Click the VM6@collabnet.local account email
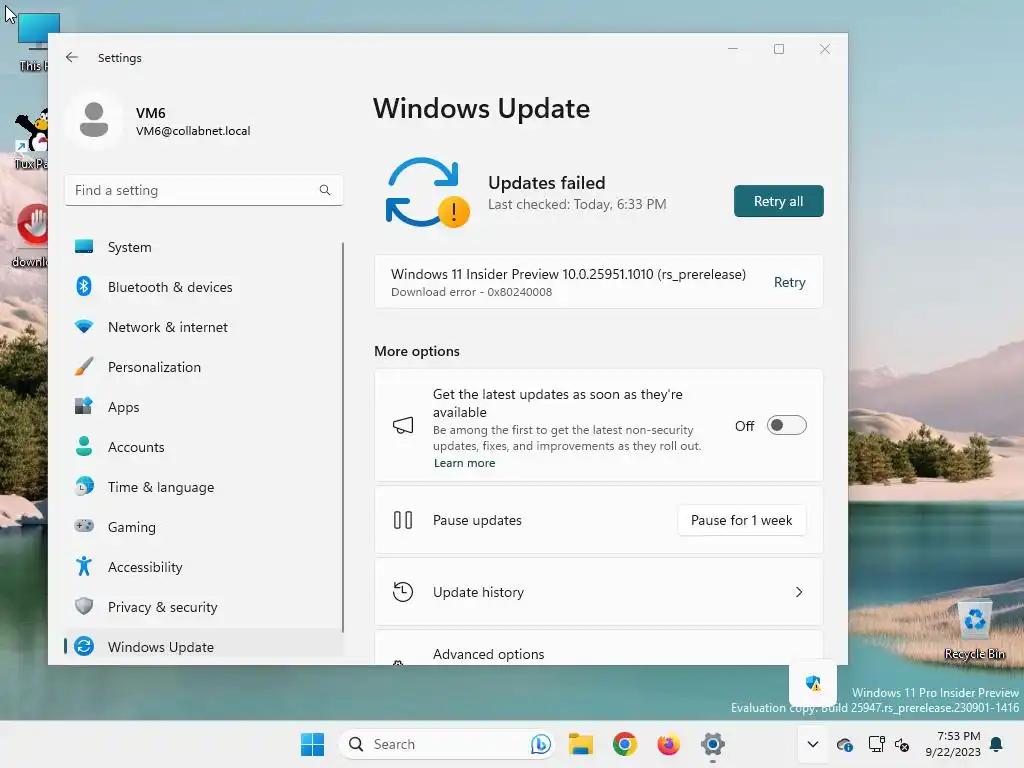1024x768 pixels. [x=193, y=131]
